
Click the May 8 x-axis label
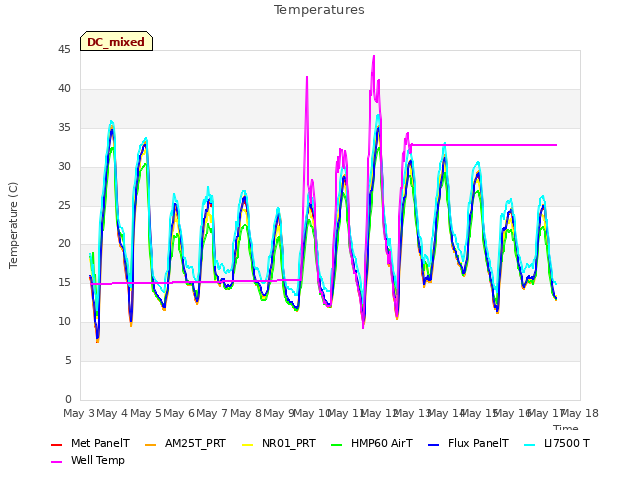[246, 413]
